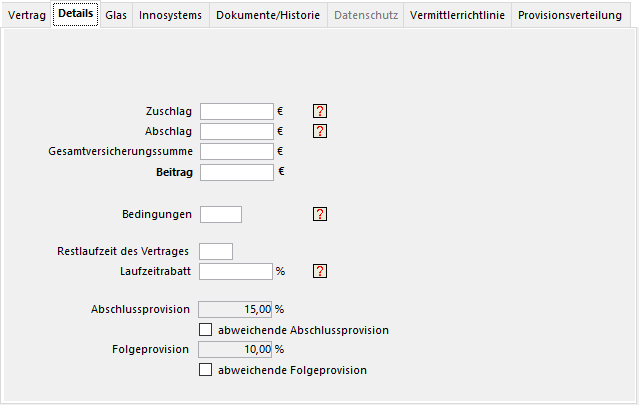Click the Restlaufzeit des Vertrages field

[216, 251]
